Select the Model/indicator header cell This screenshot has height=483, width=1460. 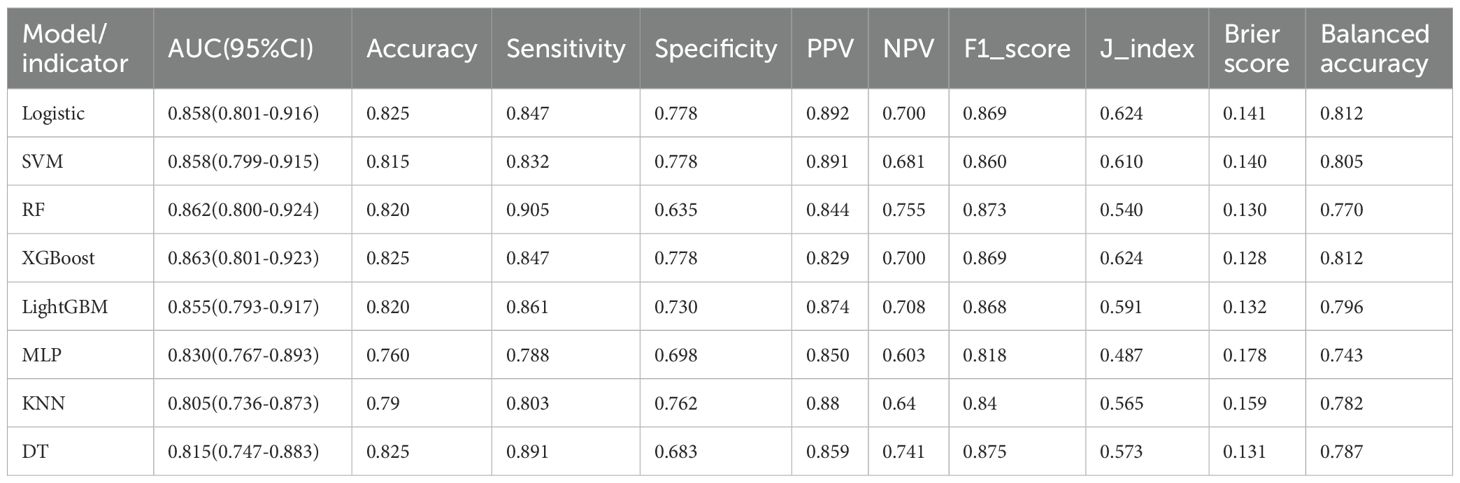pyautogui.click(x=75, y=49)
